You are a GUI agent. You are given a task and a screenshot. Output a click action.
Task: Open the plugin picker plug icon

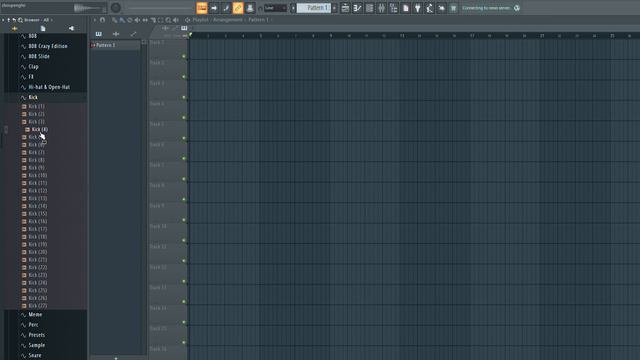tap(418, 8)
